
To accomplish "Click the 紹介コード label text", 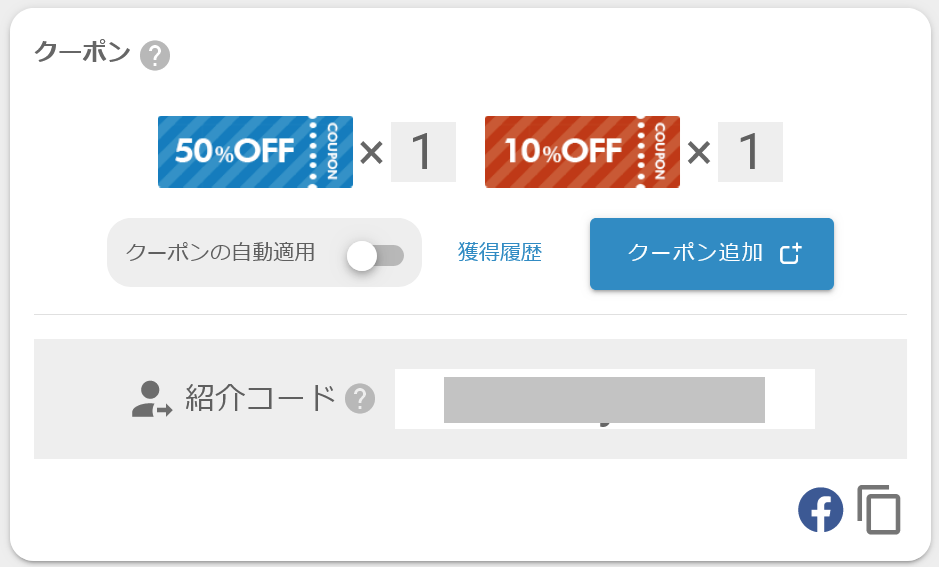I will click(260, 398).
